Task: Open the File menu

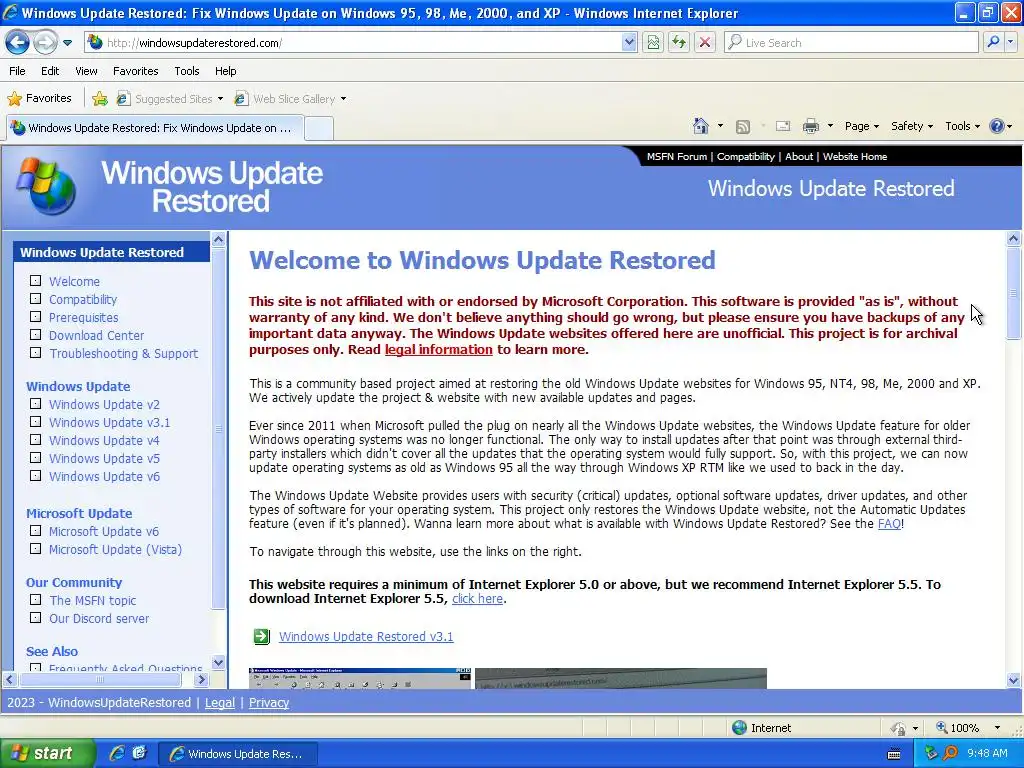Action: pos(17,71)
